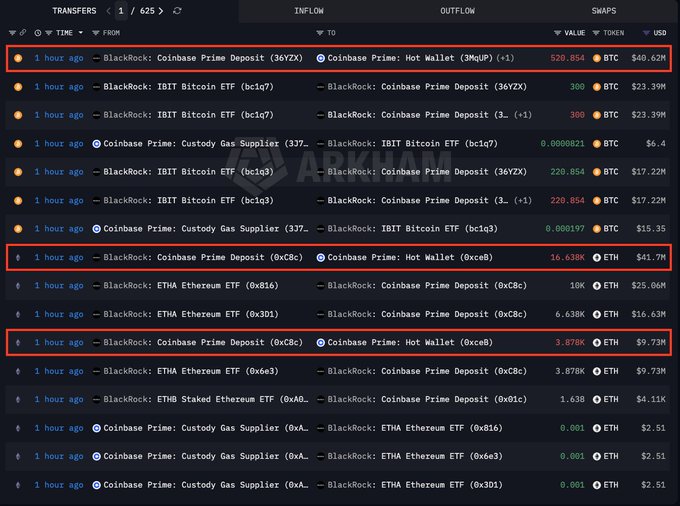Open ETHA Ethereum ETF (0x816) sender of 10K ETH
Image resolution: width=680 pixels, height=506 pixels.
190,285
